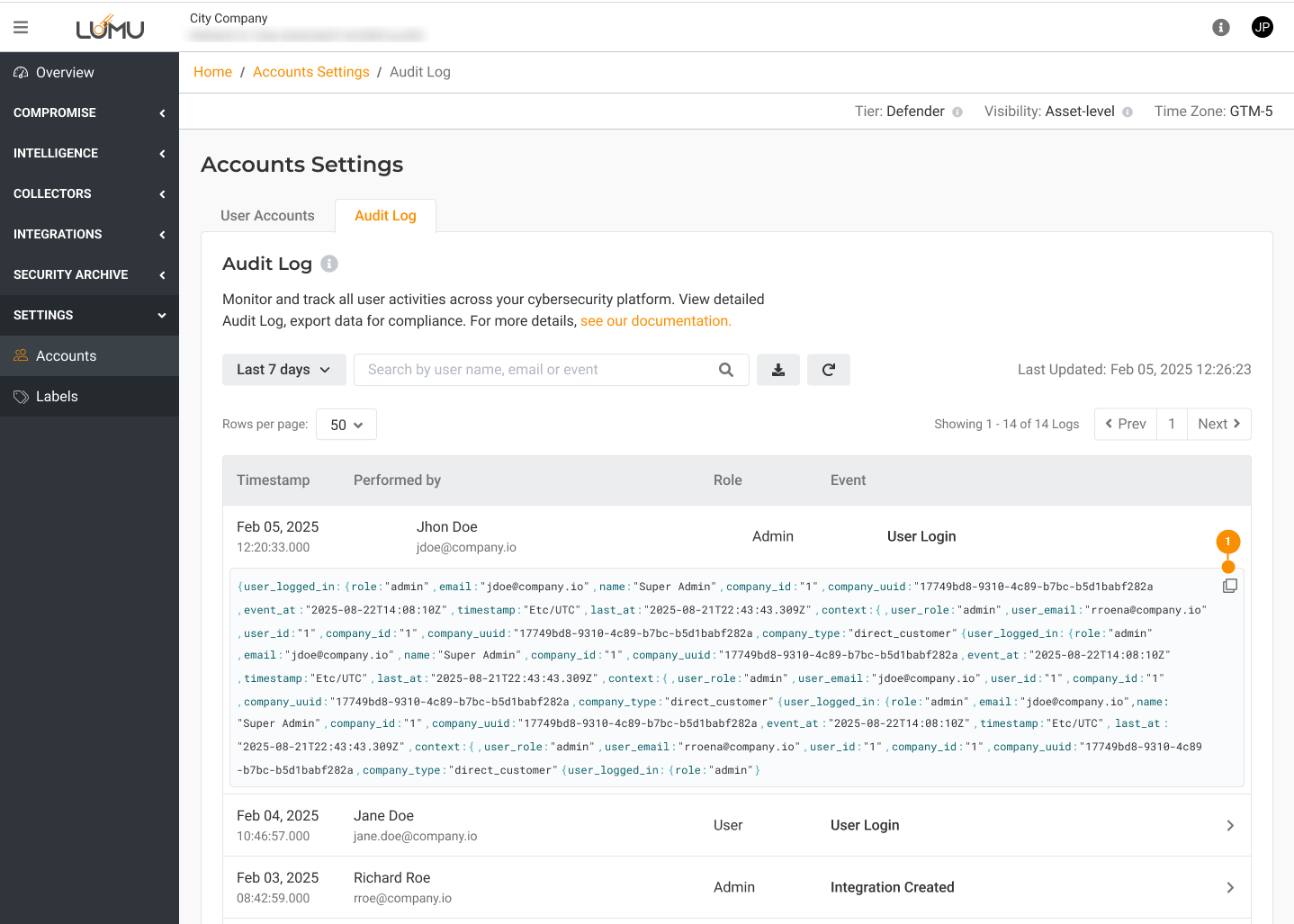Switch to the User Accounts tab

point(267,216)
